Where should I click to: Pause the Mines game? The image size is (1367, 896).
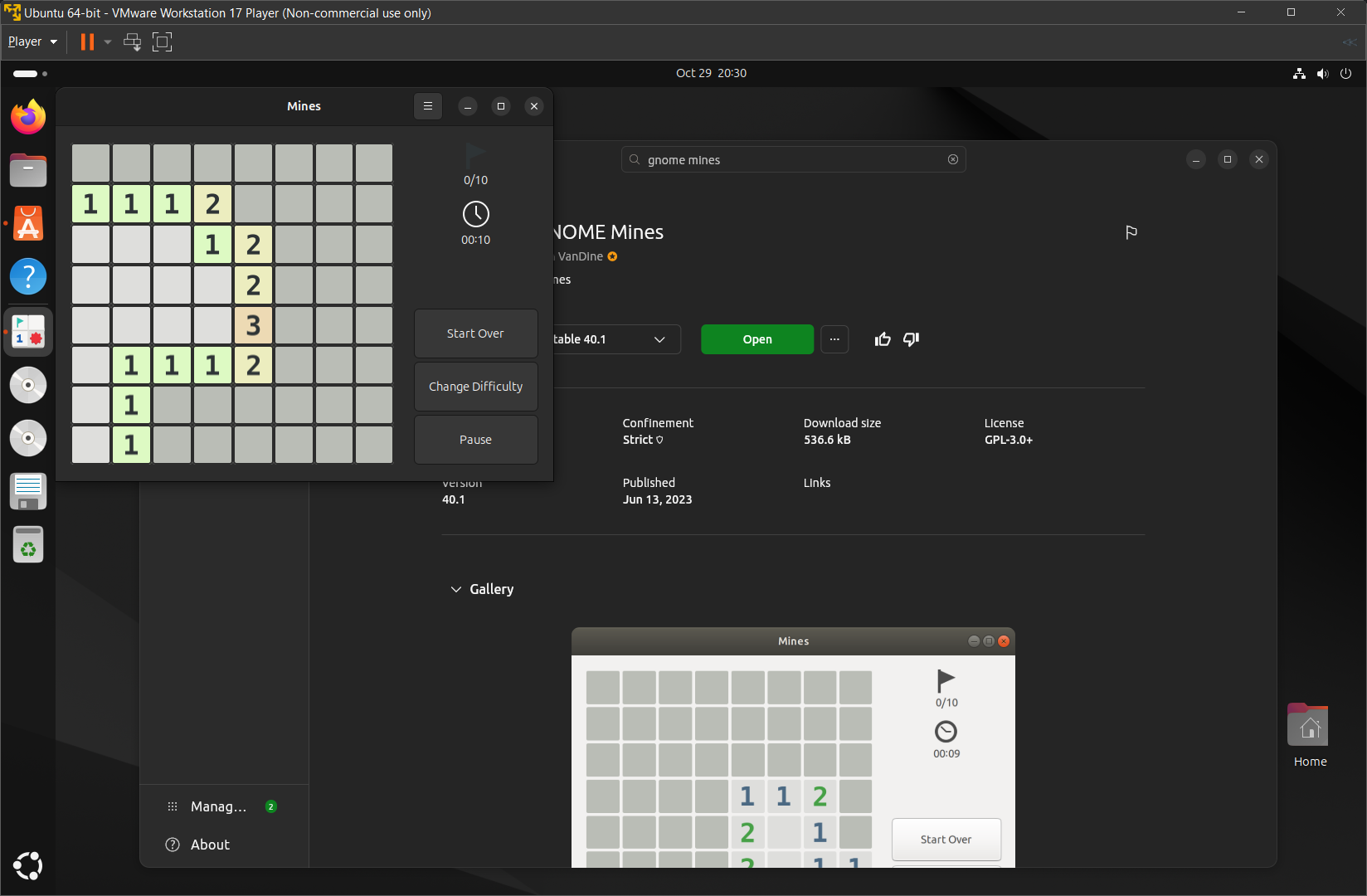[x=475, y=440]
